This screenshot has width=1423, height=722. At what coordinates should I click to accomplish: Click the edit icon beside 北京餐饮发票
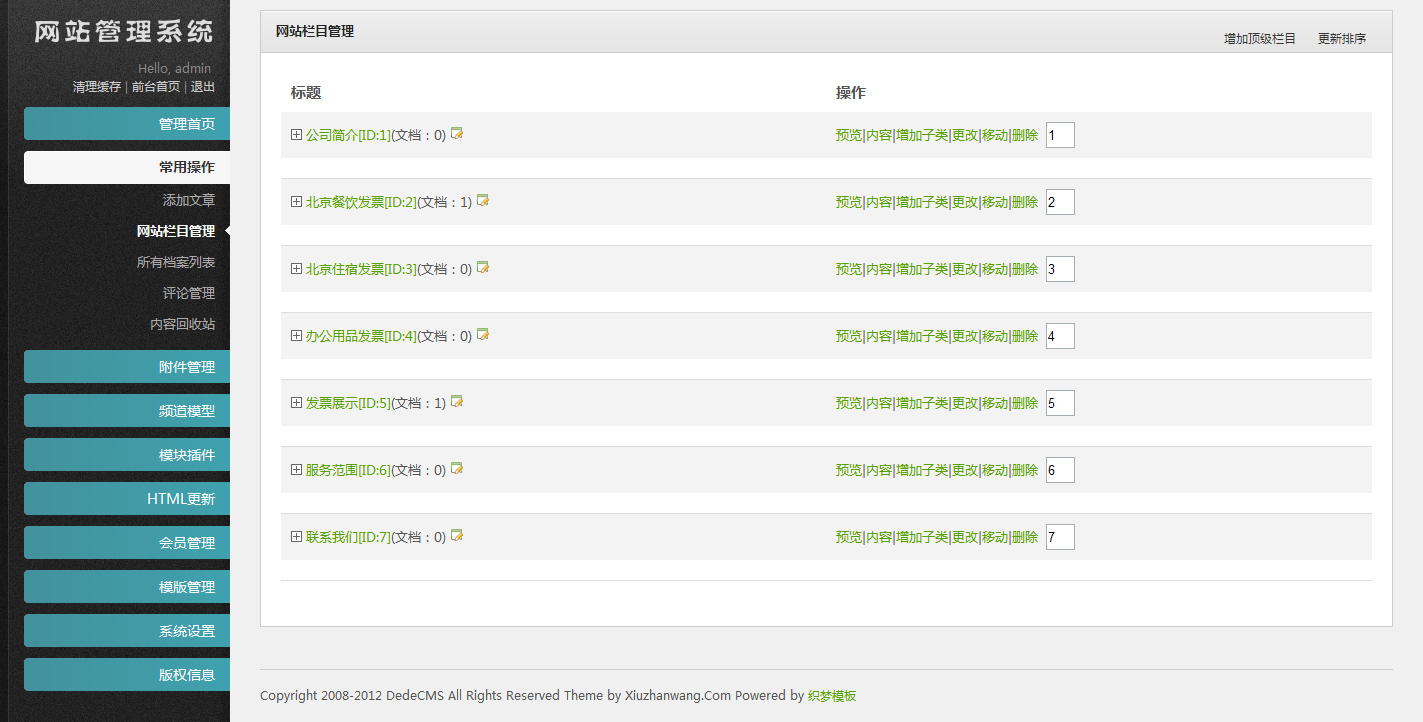[483, 201]
